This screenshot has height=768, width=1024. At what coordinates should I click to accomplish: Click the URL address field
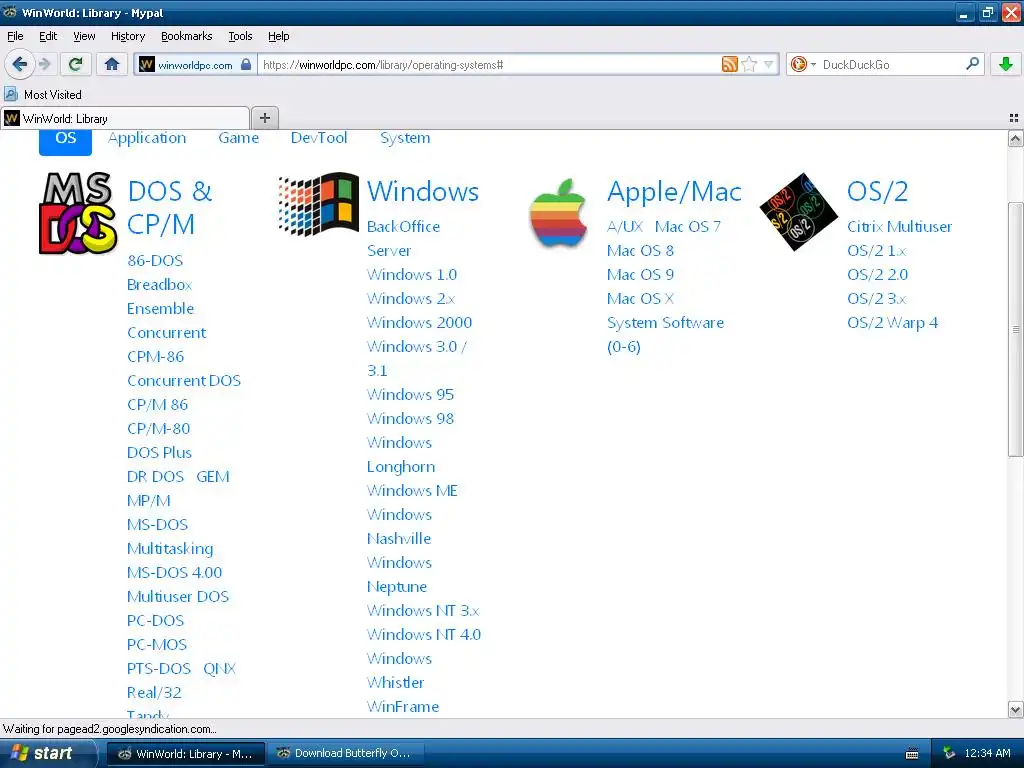pyautogui.click(x=490, y=64)
